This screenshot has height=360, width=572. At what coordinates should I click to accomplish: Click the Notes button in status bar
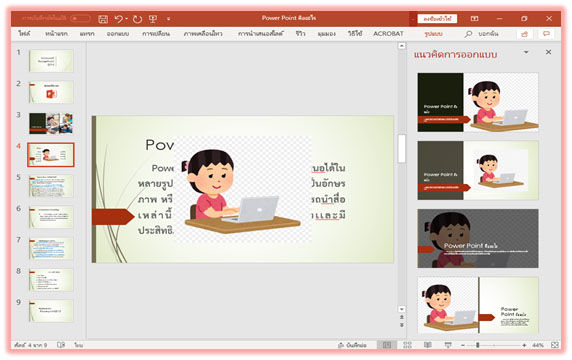tap(352, 345)
